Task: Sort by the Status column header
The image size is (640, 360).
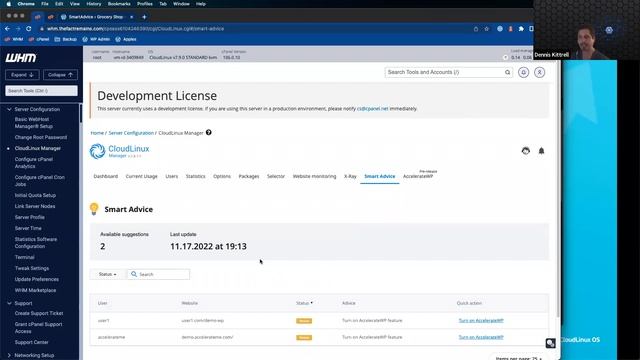Action: point(304,303)
